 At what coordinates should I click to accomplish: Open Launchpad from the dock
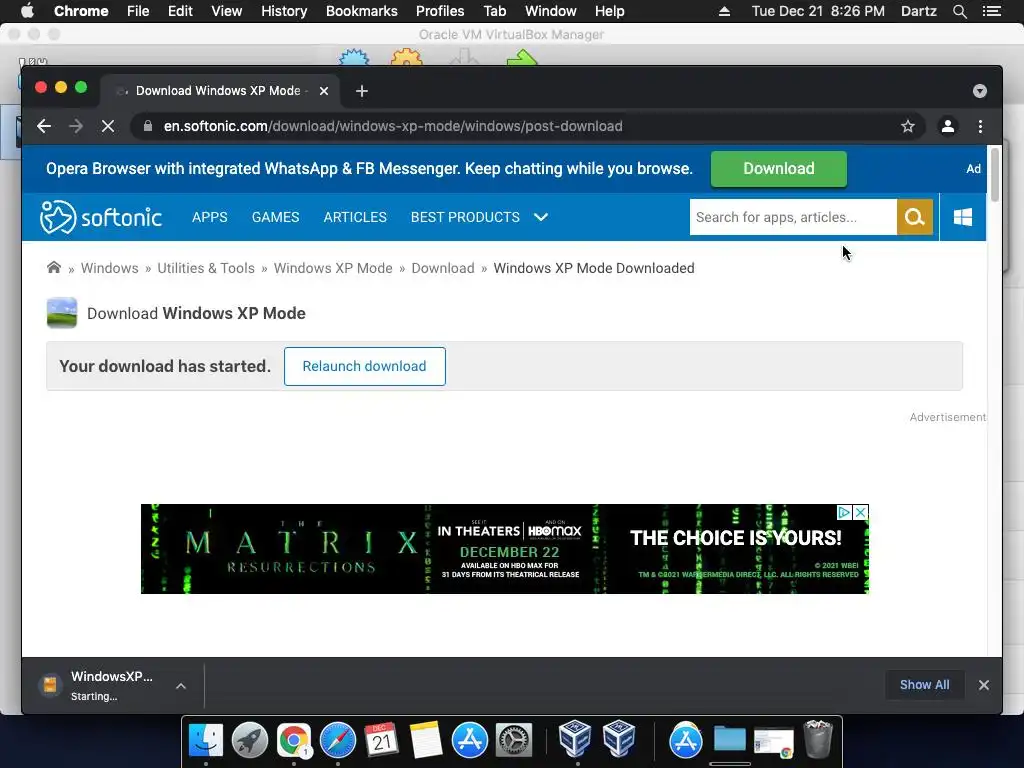tap(249, 740)
